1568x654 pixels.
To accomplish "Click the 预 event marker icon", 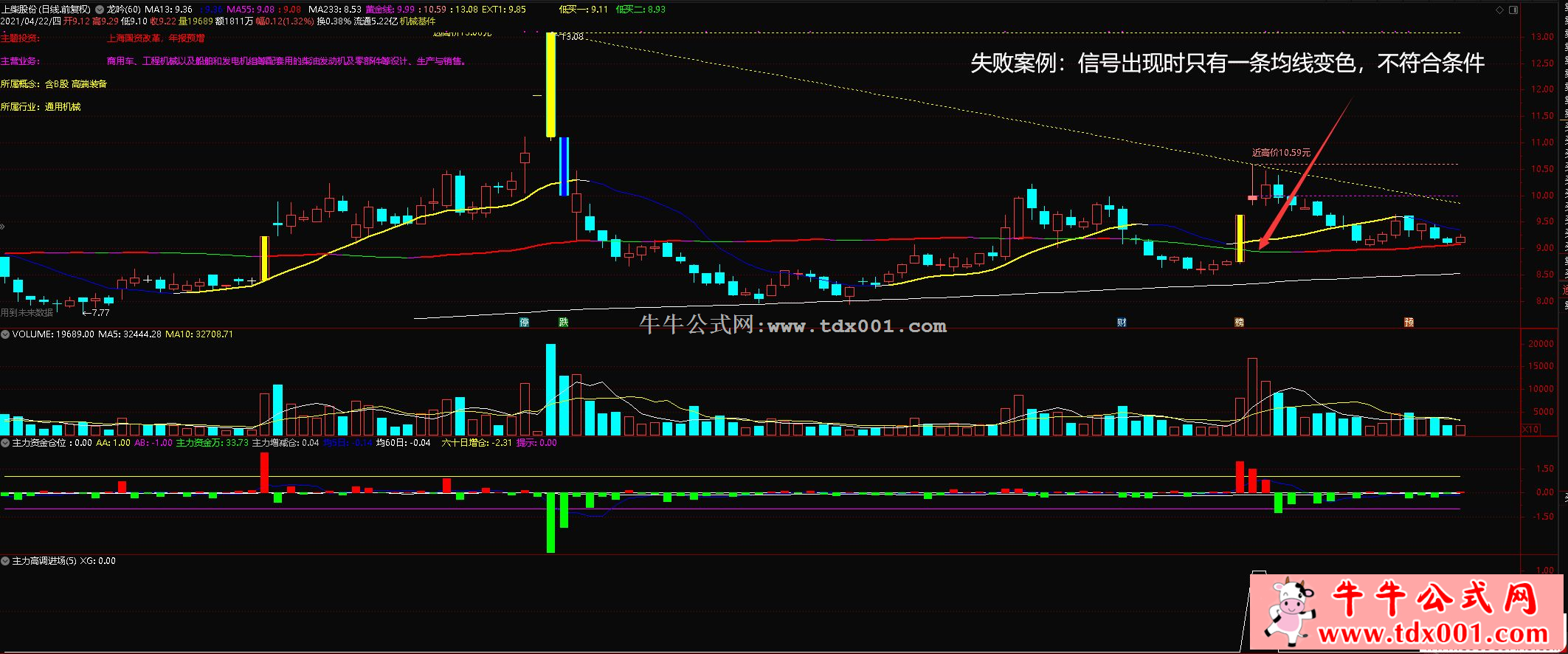I will click(x=1409, y=323).
